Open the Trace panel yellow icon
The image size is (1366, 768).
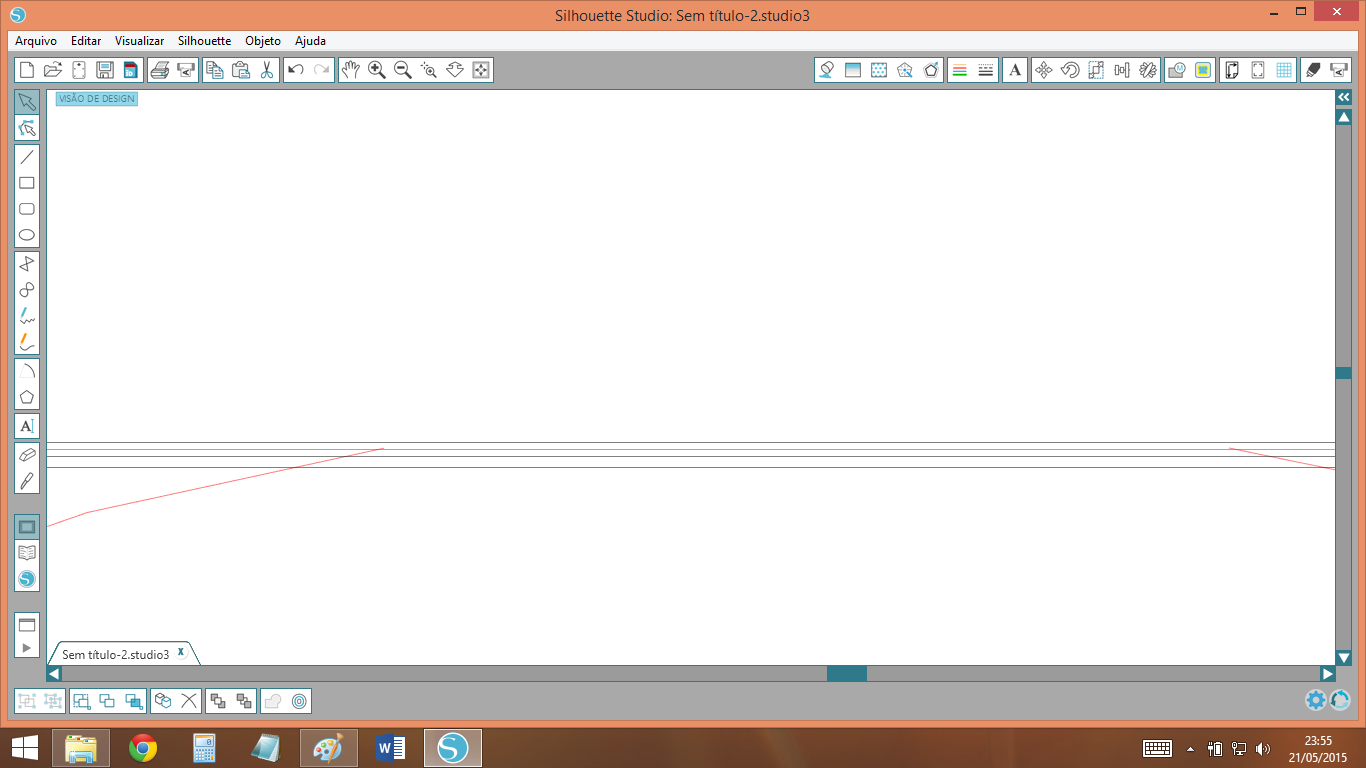tap(1203, 70)
